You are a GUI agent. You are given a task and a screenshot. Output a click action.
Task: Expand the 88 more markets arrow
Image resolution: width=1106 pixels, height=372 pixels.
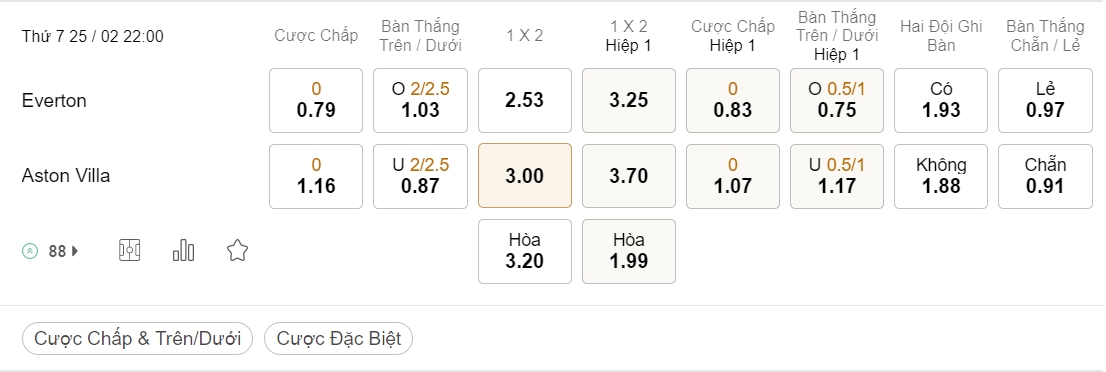(x=75, y=251)
